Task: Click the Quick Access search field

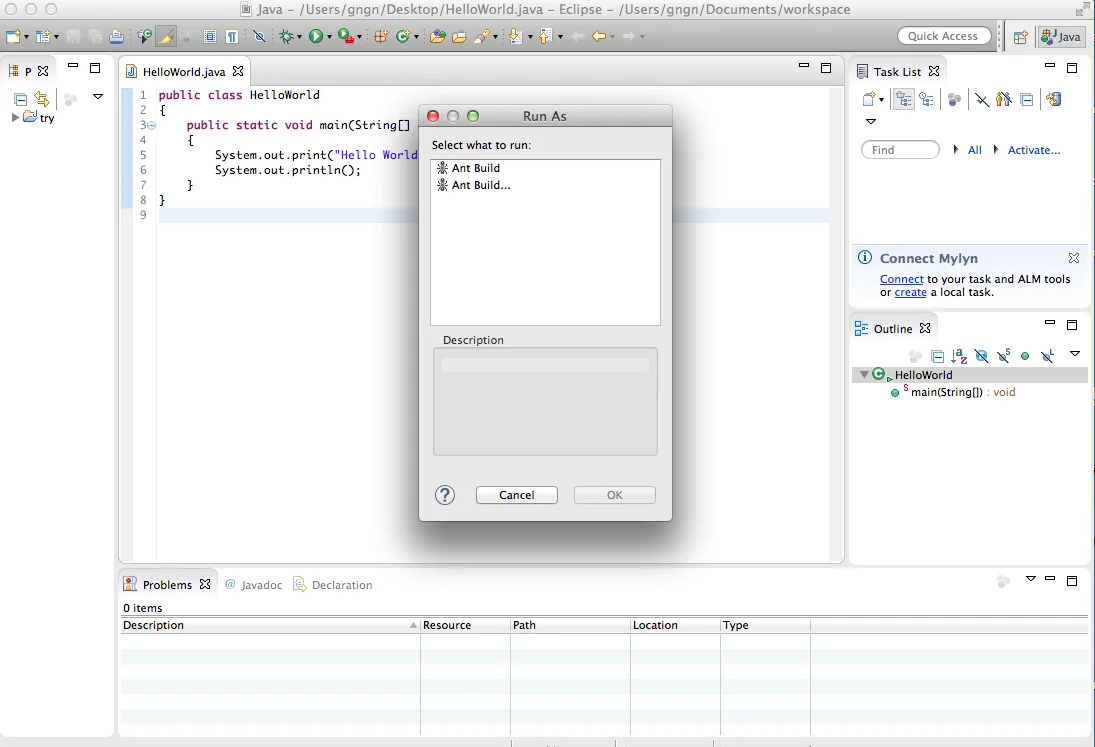Action: (x=944, y=36)
